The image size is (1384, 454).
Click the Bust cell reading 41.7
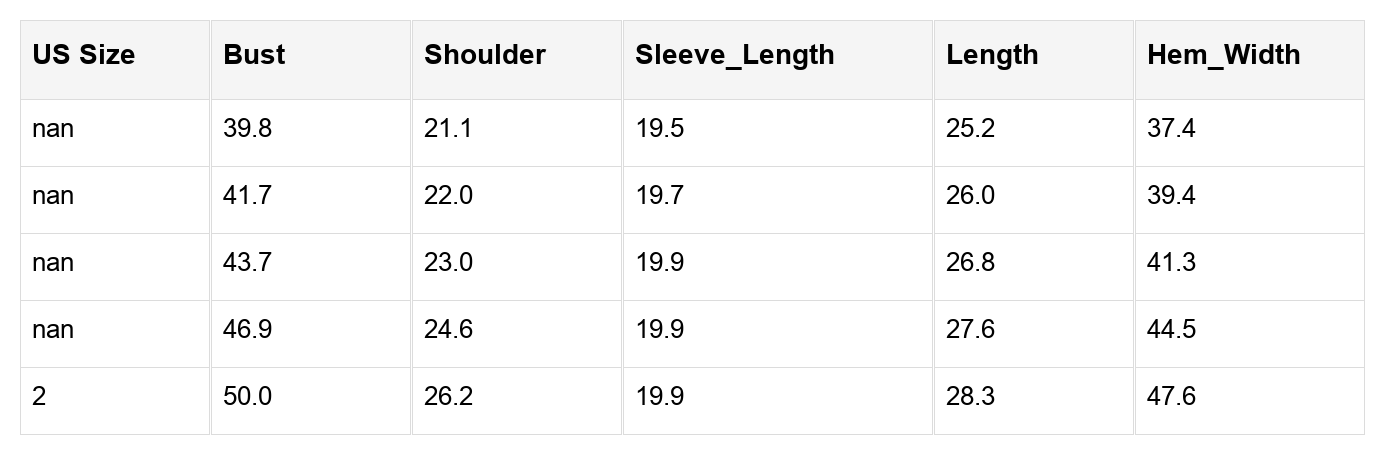pyautogui.click(x=247, y=196)
